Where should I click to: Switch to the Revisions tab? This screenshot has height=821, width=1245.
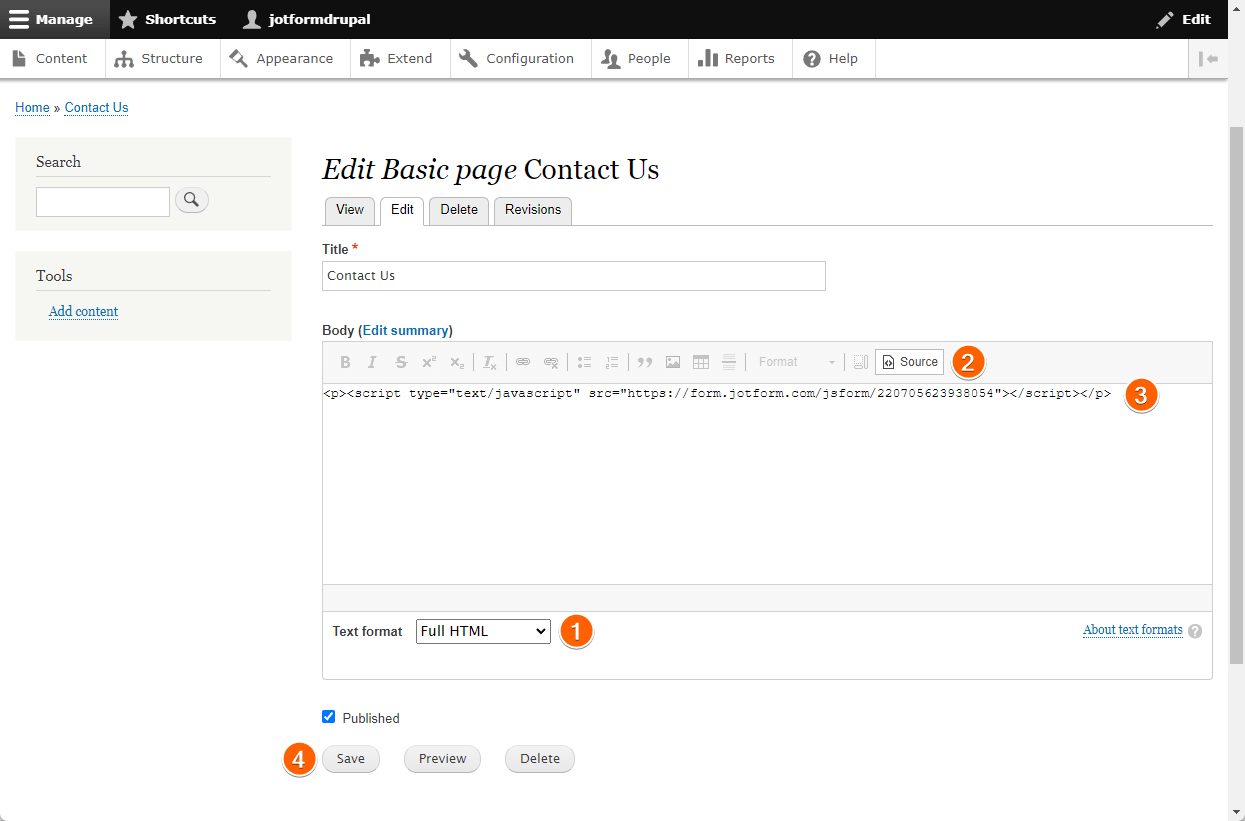point(533,210)
